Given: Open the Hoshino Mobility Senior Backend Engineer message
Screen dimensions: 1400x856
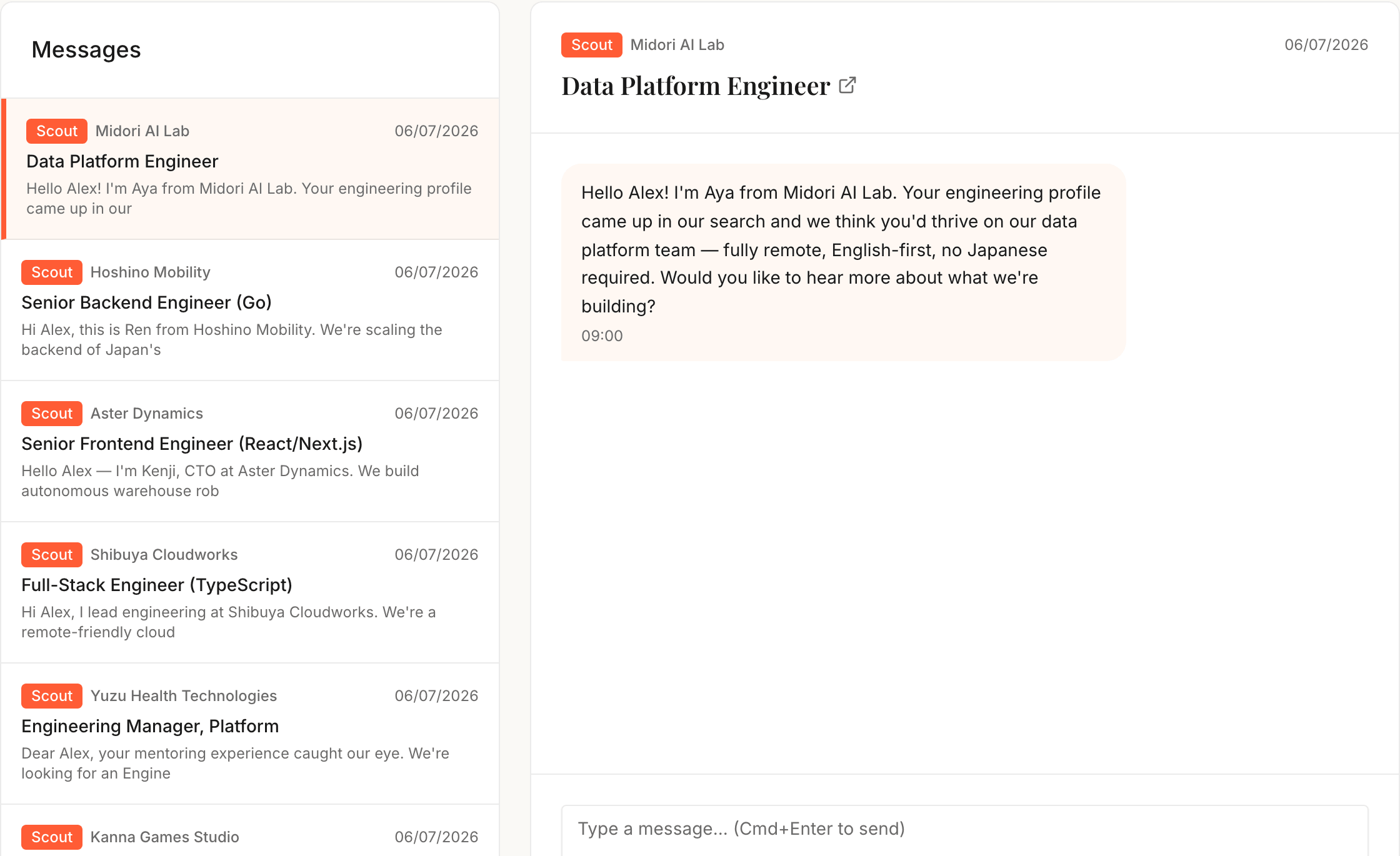Looking at the screenshot, I should 251,311.
